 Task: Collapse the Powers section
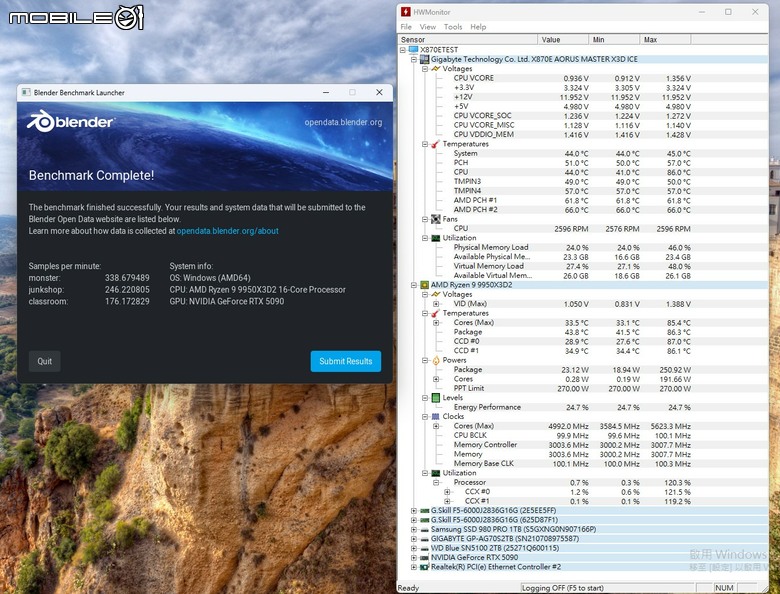pyautogui.click(x=425, y=360)
